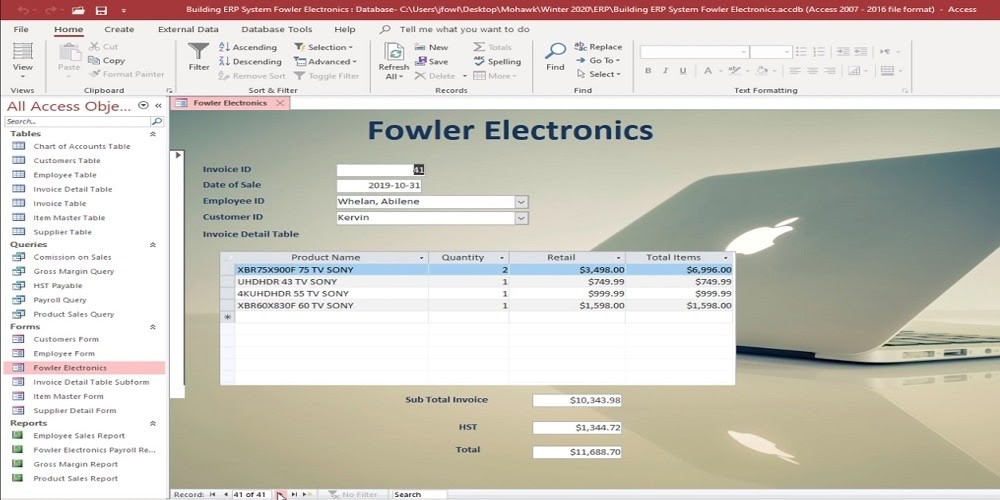Screen dimensions: 1000x500
Task: Collapse the Queries group in navigation pane
Action: tap(153, 244)
